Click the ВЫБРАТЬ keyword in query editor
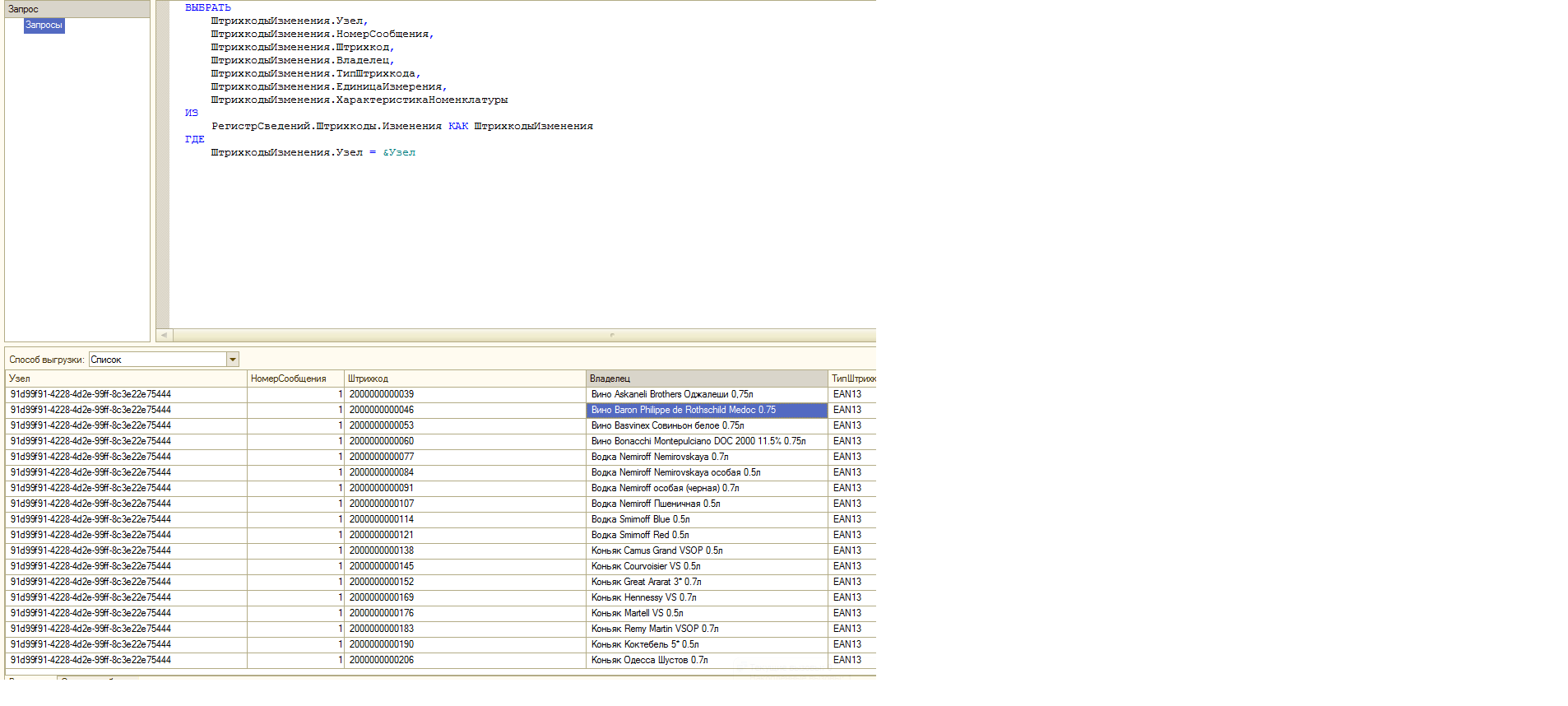This screenshot has height=706, width=1568. [207, 7]
